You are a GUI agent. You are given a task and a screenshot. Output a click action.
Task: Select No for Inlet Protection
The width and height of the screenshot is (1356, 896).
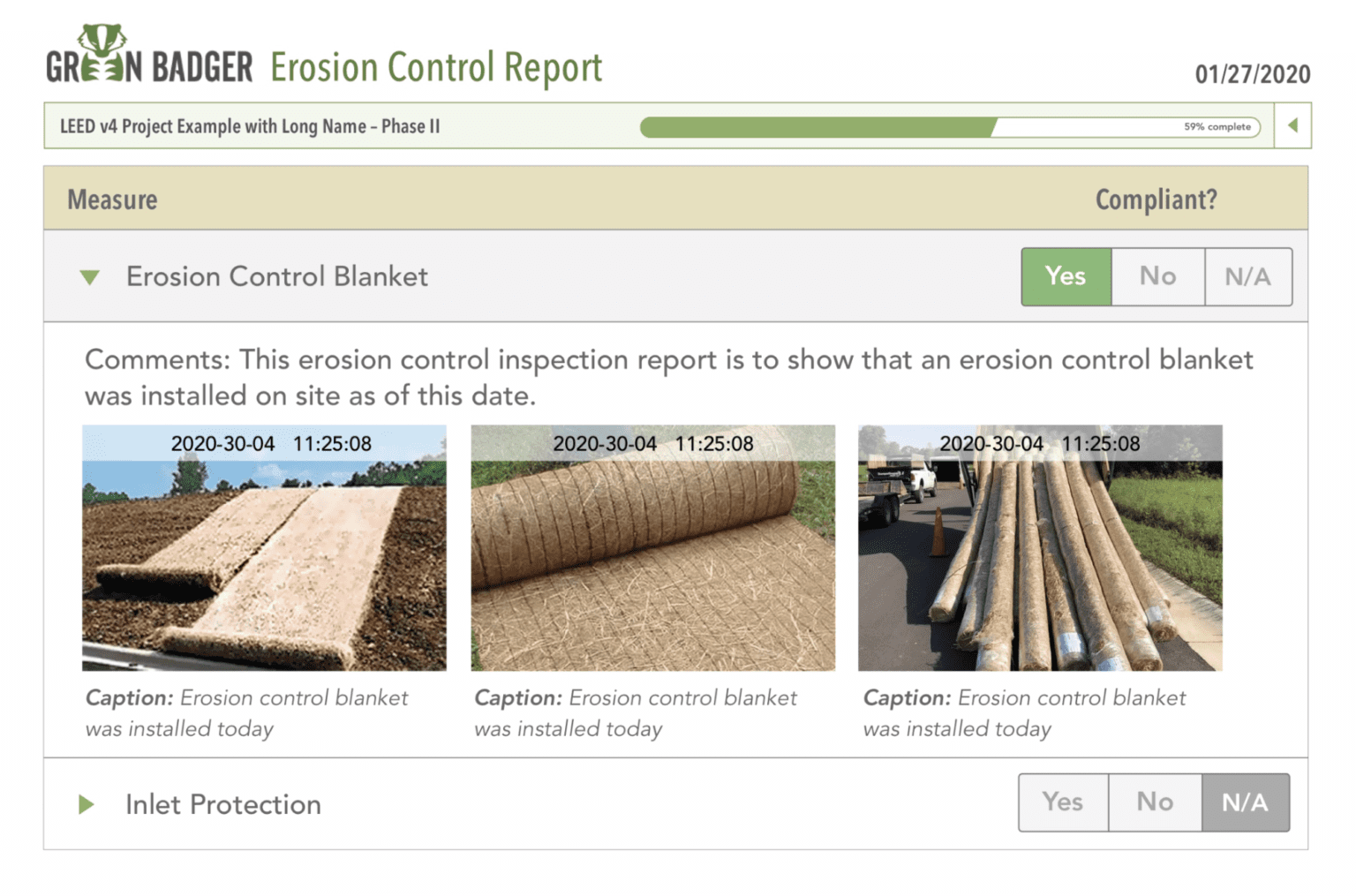pos(1155,802)
